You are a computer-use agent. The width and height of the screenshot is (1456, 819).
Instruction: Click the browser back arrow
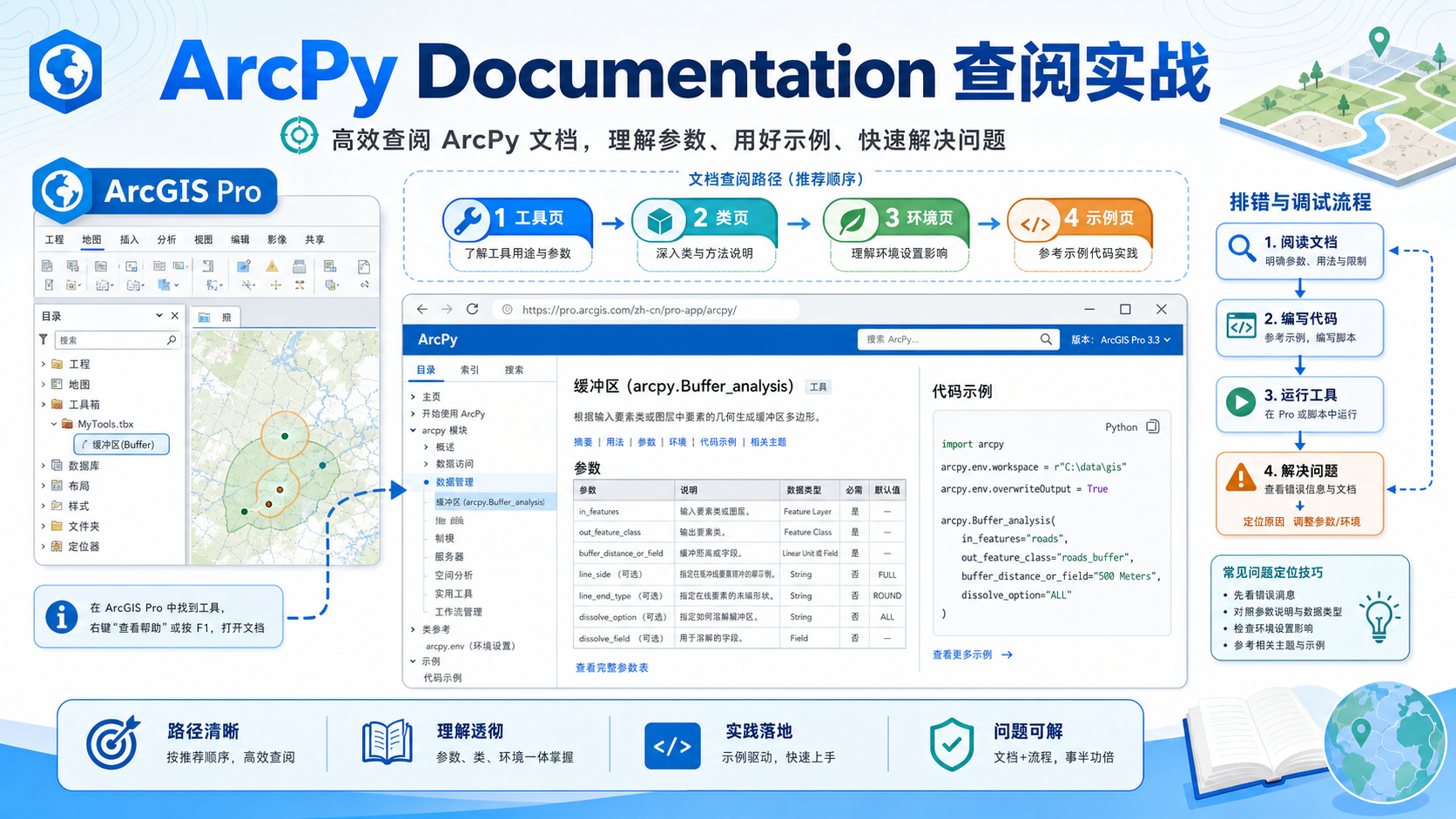coord(422,309)
